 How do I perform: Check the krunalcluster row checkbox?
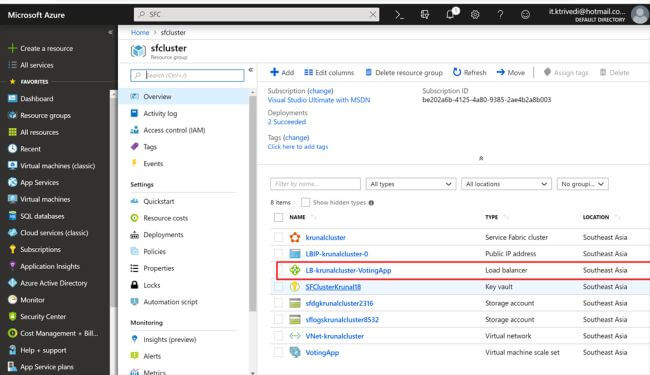click(279, 237)
